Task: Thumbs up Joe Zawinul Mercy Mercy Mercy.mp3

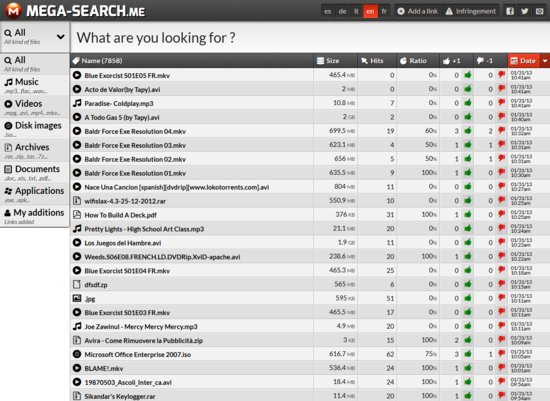Action: (x=468, y=326)
